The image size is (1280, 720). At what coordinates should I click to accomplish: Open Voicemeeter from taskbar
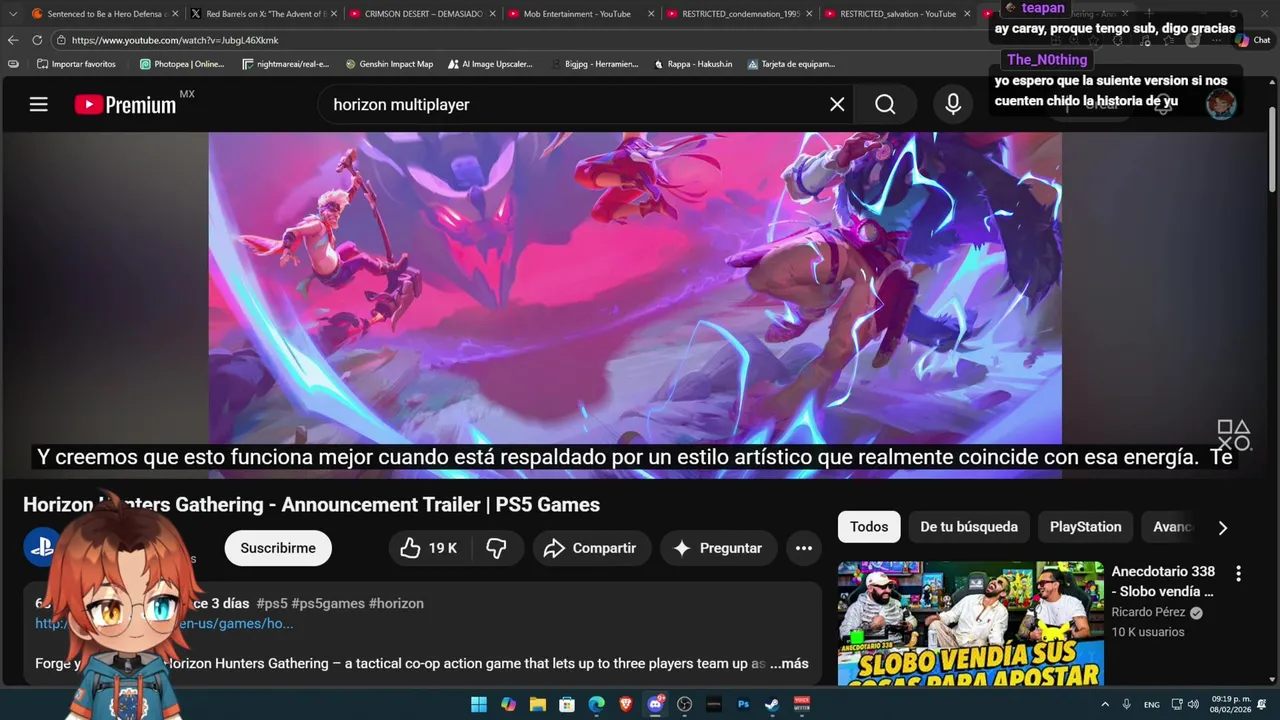[x=802, y=704]
